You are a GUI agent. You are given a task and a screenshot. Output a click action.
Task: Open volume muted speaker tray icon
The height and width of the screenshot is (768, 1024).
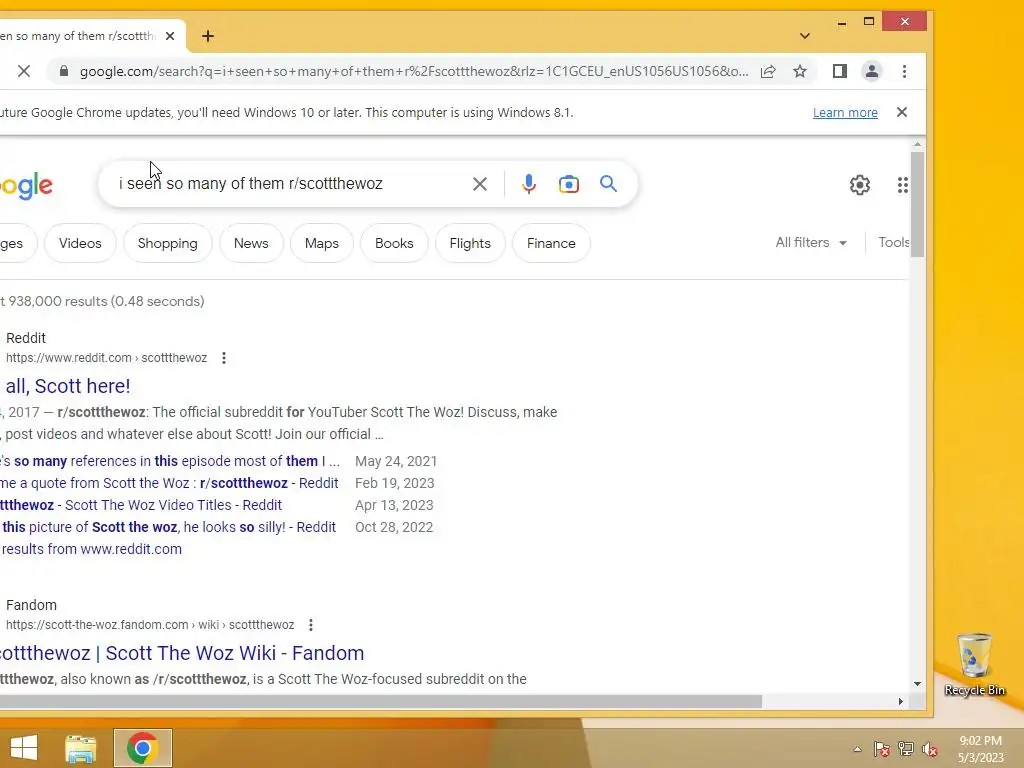coord(930,749)
